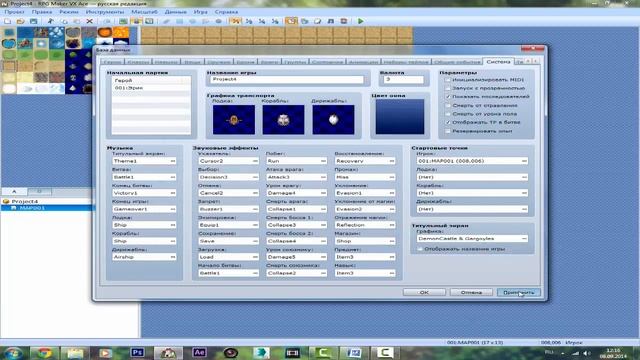This screenshot has width=640, height=360.
Task: Click the Дирижабль airship graphic thumbnail
Action: pyautogui.click(x=333, y=120)
